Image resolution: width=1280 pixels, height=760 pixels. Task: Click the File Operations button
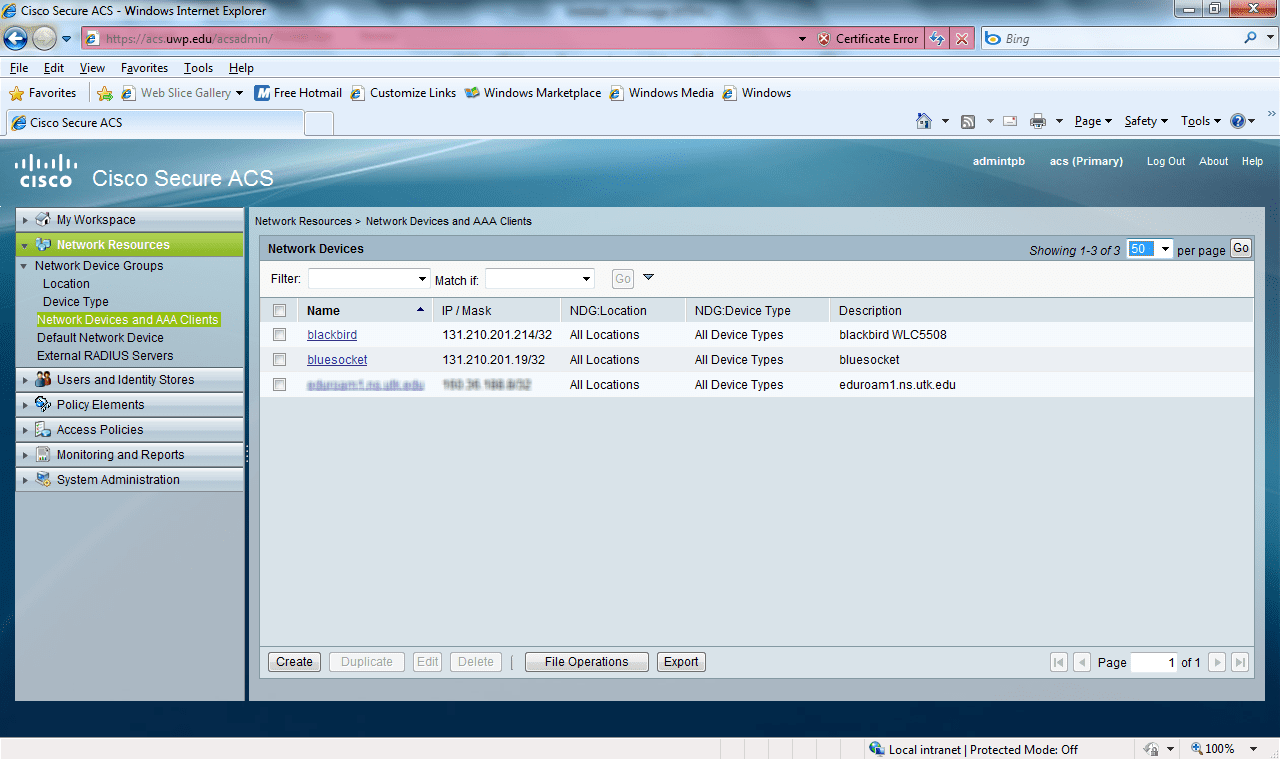pos(587,662)
